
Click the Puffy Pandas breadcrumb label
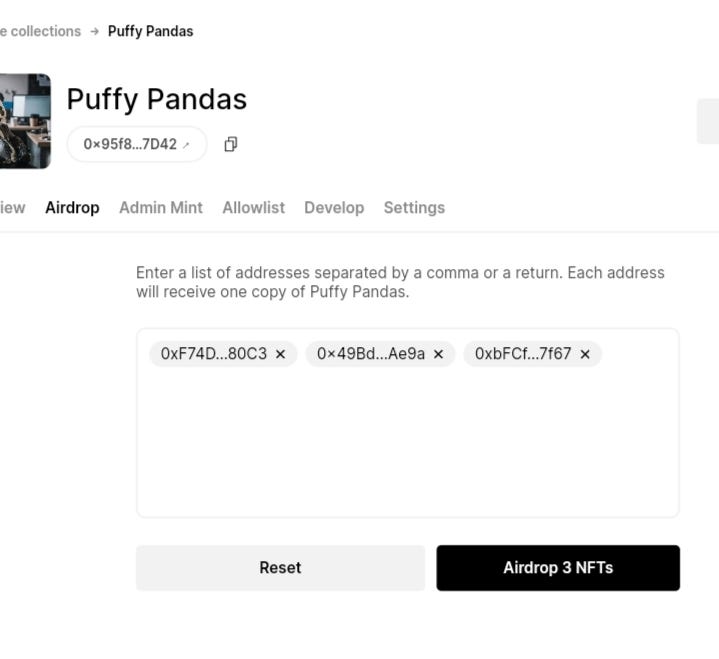(150, 31)
